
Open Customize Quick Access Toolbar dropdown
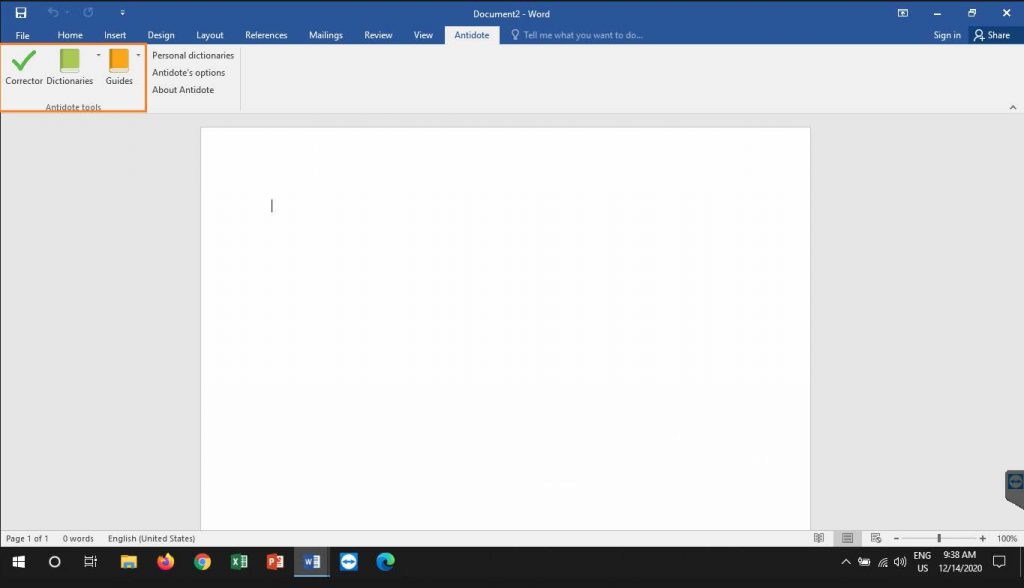122,13
